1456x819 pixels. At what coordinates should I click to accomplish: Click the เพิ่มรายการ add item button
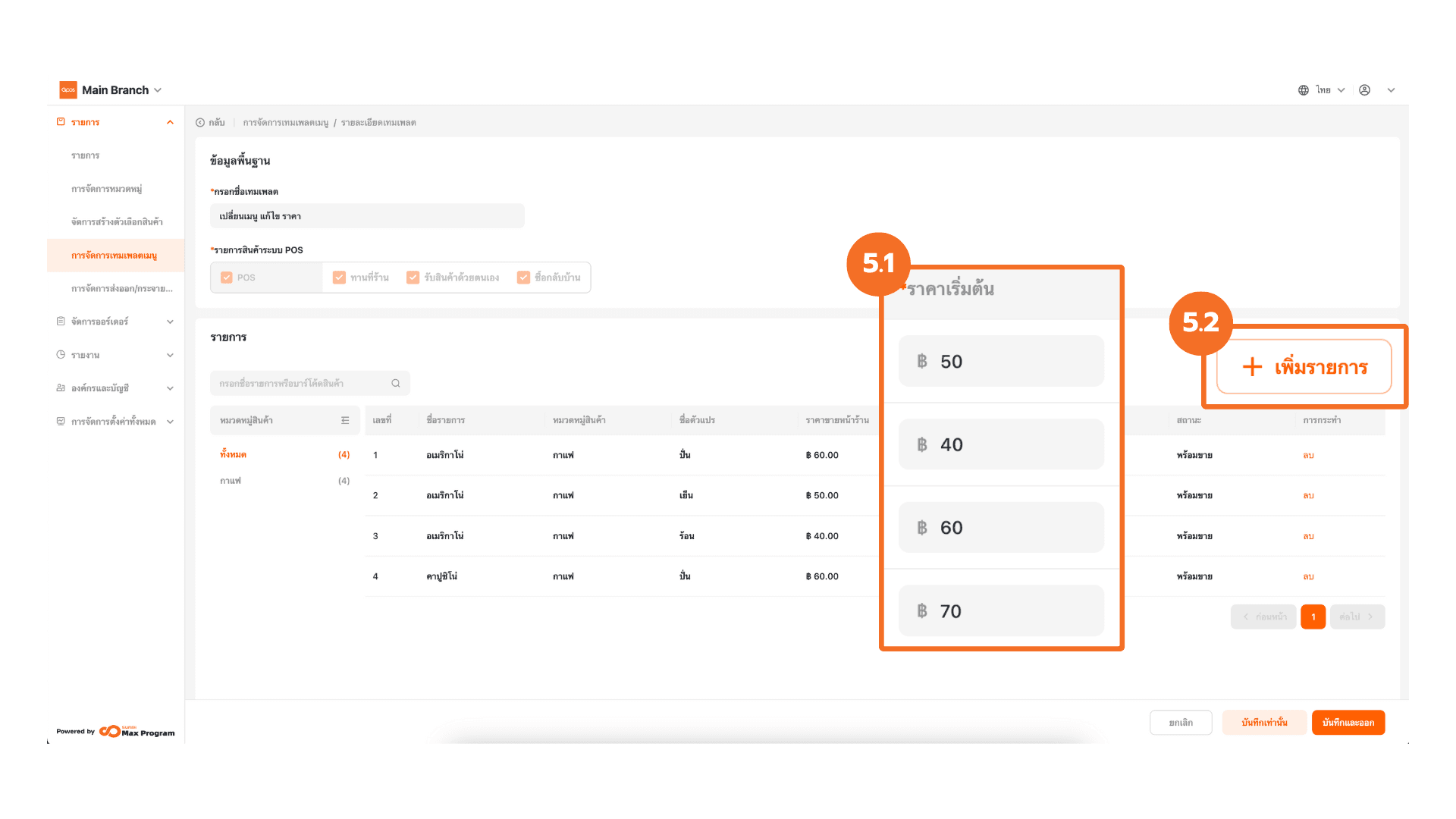[x=1304, y=367]
